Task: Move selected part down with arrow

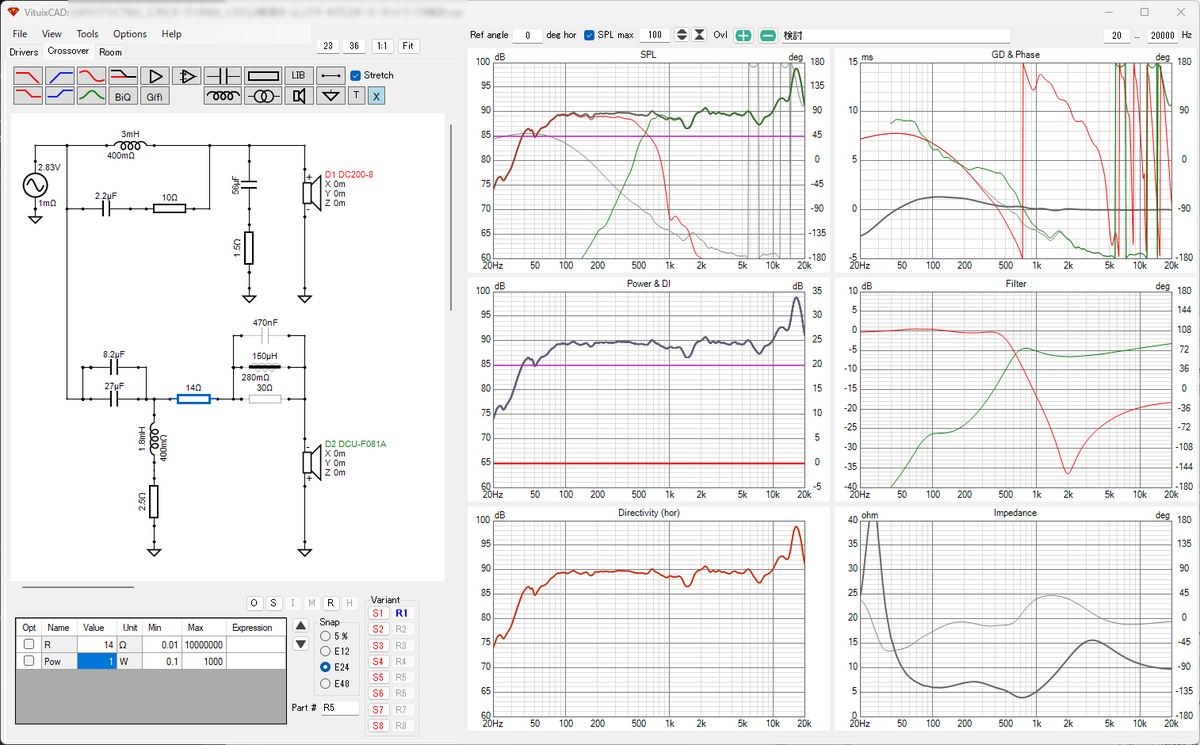Action: pyautogui.click(x=300, y=643)
